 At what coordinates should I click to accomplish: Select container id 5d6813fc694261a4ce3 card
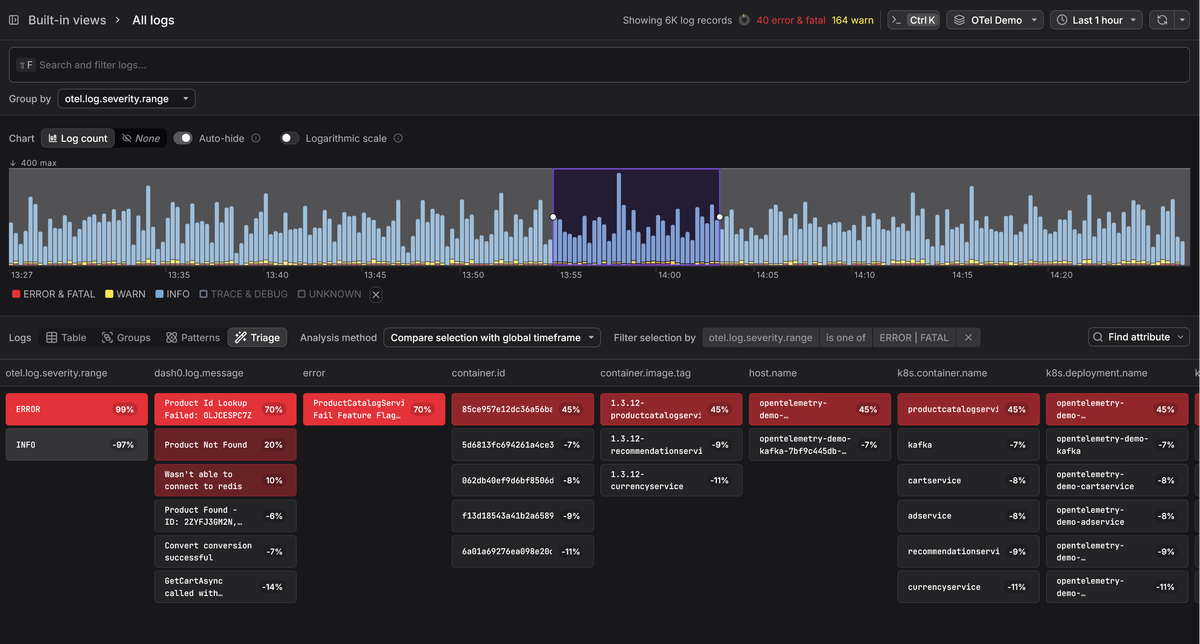pyautogui.click(x=522, y=445)
